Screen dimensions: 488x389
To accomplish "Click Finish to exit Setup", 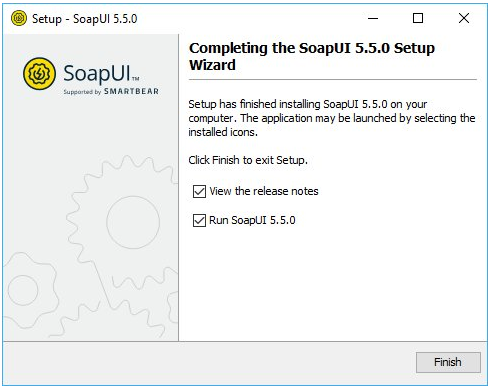I will [448, 362].
